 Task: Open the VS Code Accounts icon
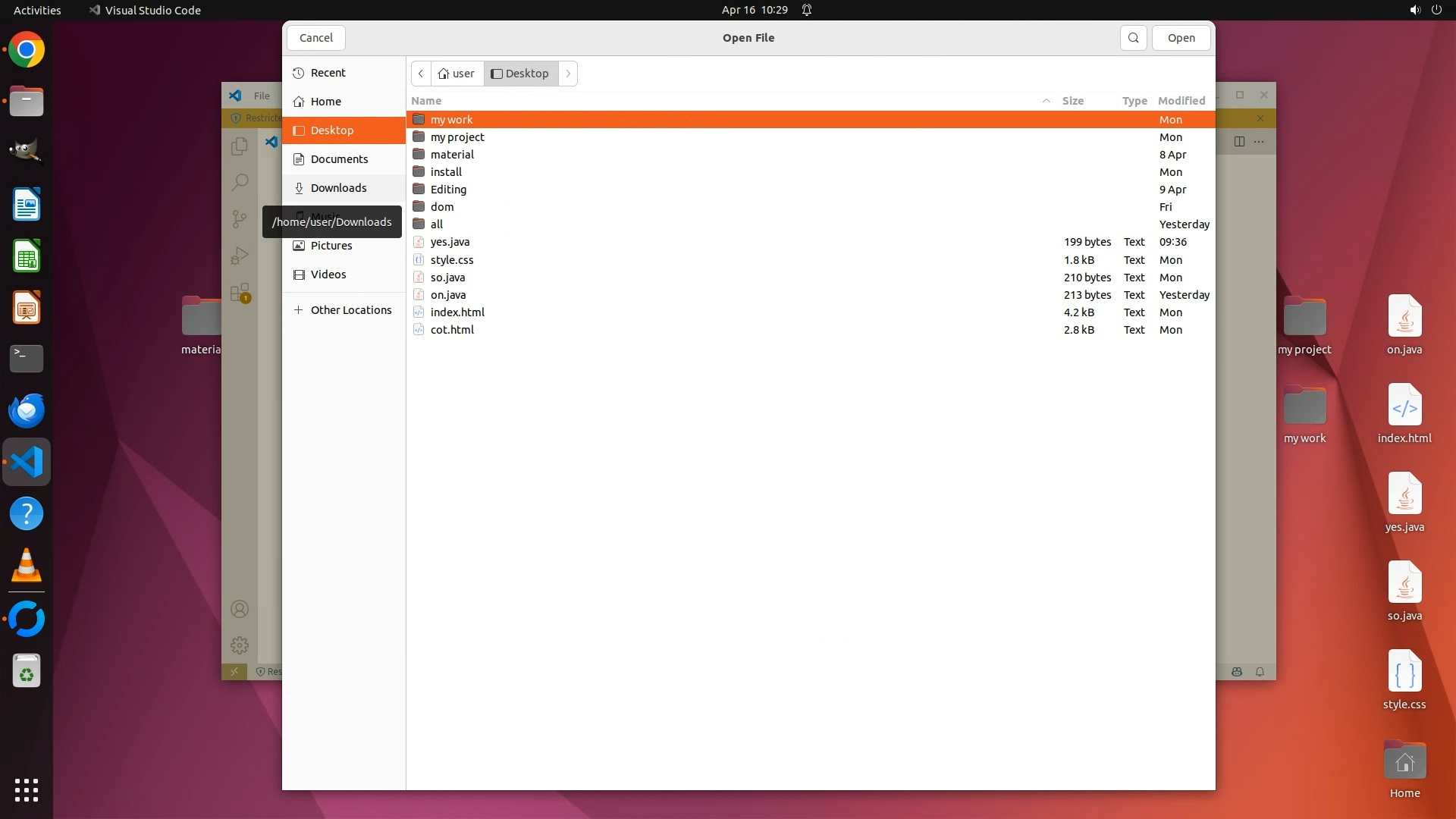point(240,609)
